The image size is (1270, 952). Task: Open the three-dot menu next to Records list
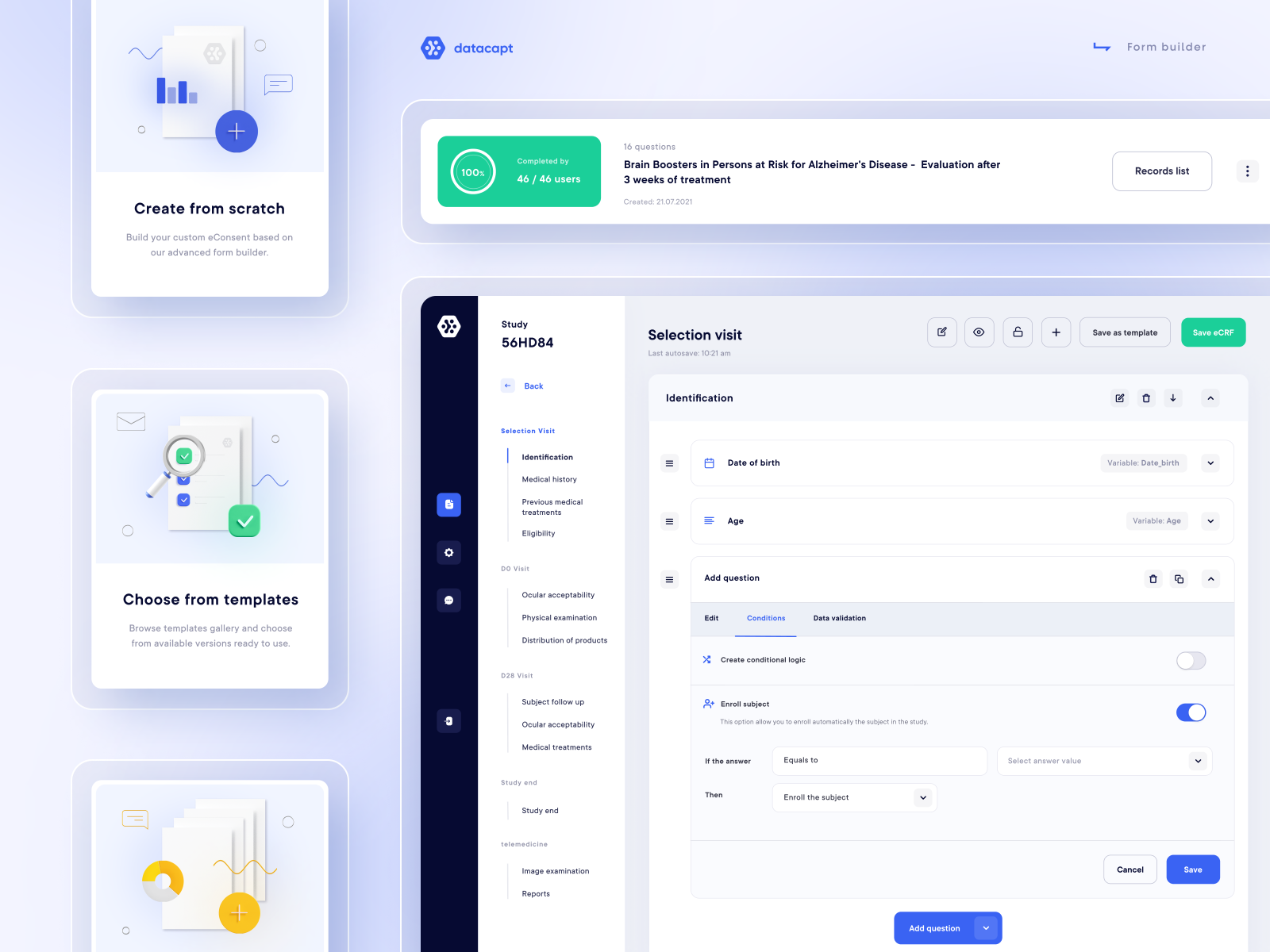pyautogui.click(x=1248, y=171)
